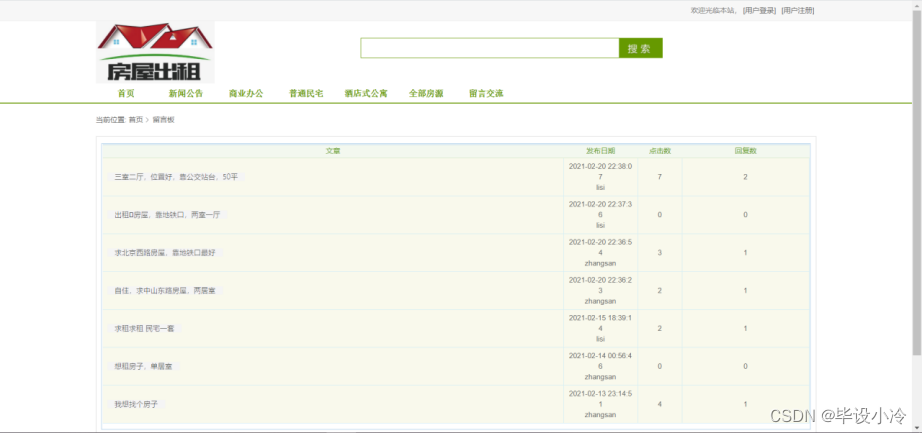Screen dimensions: 922x434
Task: Select the 商业办公 nav item
Action: pos(246,94)
